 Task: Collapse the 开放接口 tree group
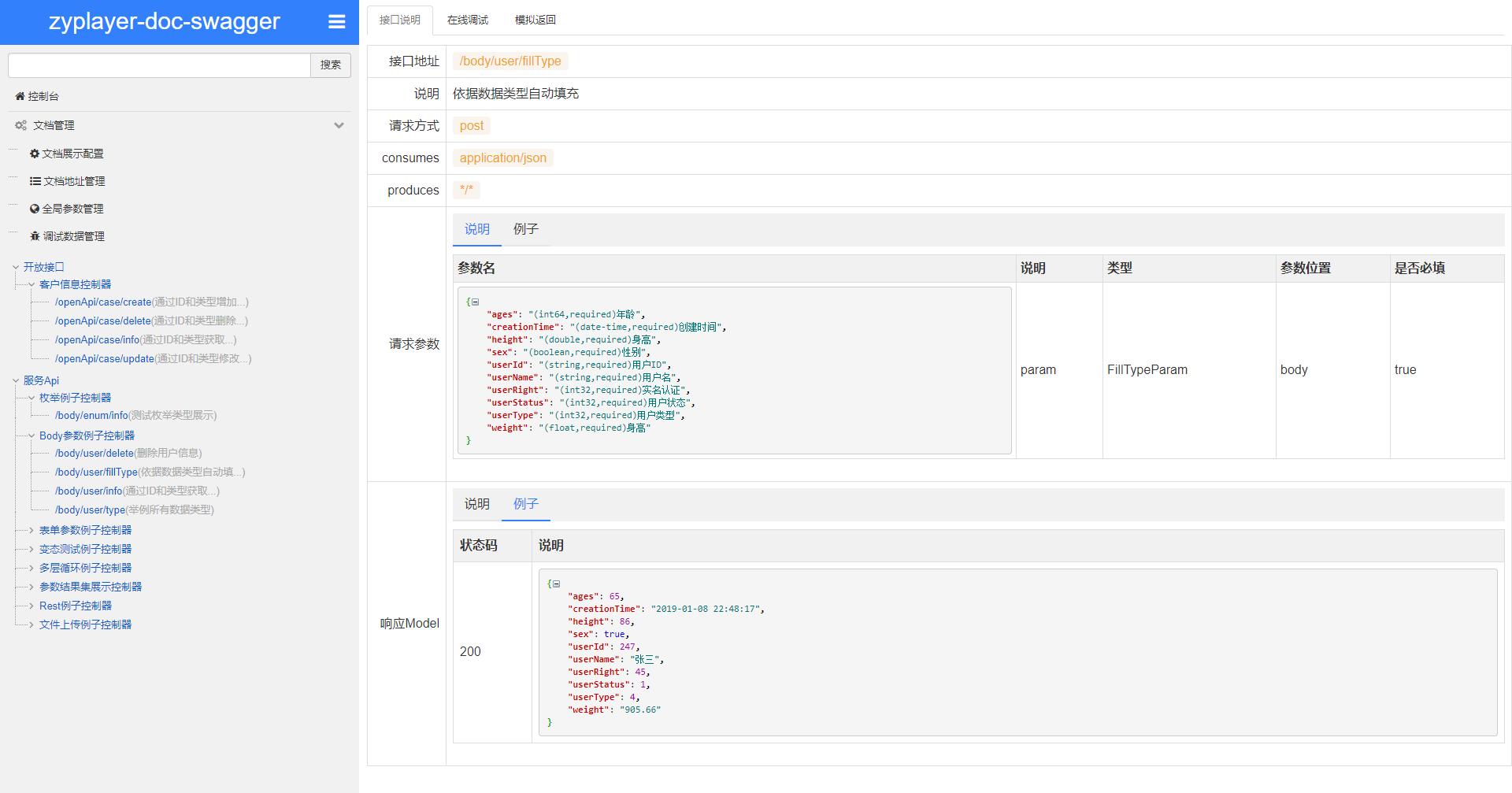[x=16, y=267]
